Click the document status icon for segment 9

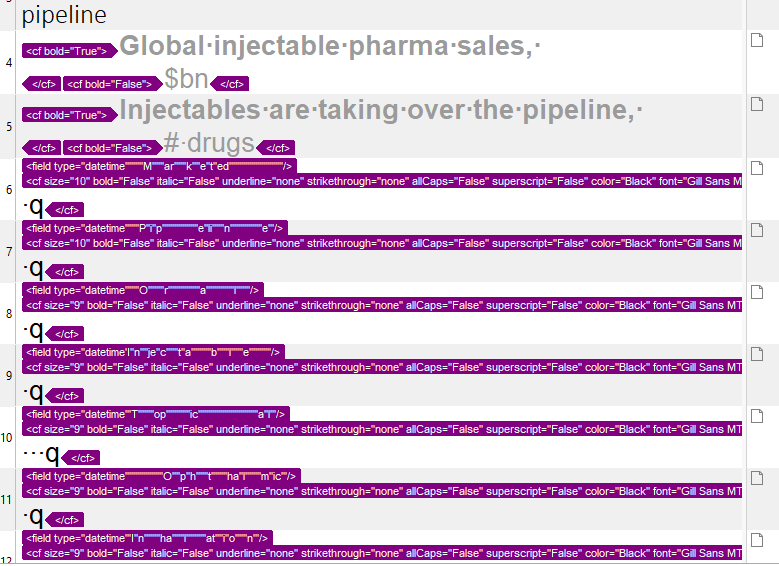click(757, 354)
